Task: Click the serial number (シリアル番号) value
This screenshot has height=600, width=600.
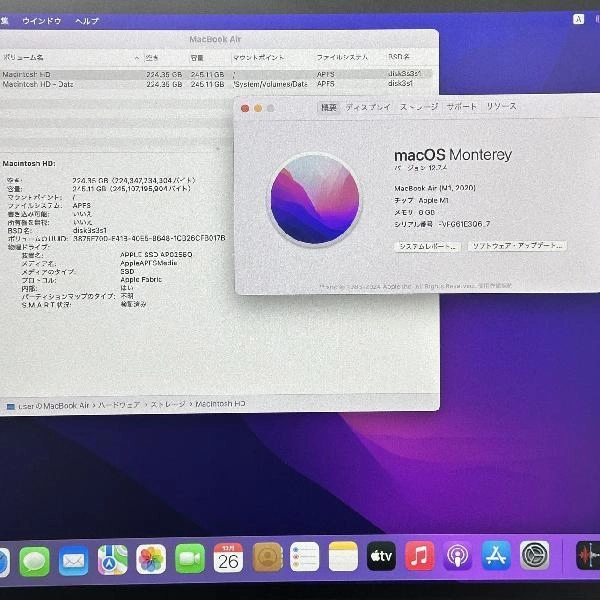Action: pos(464,224)
